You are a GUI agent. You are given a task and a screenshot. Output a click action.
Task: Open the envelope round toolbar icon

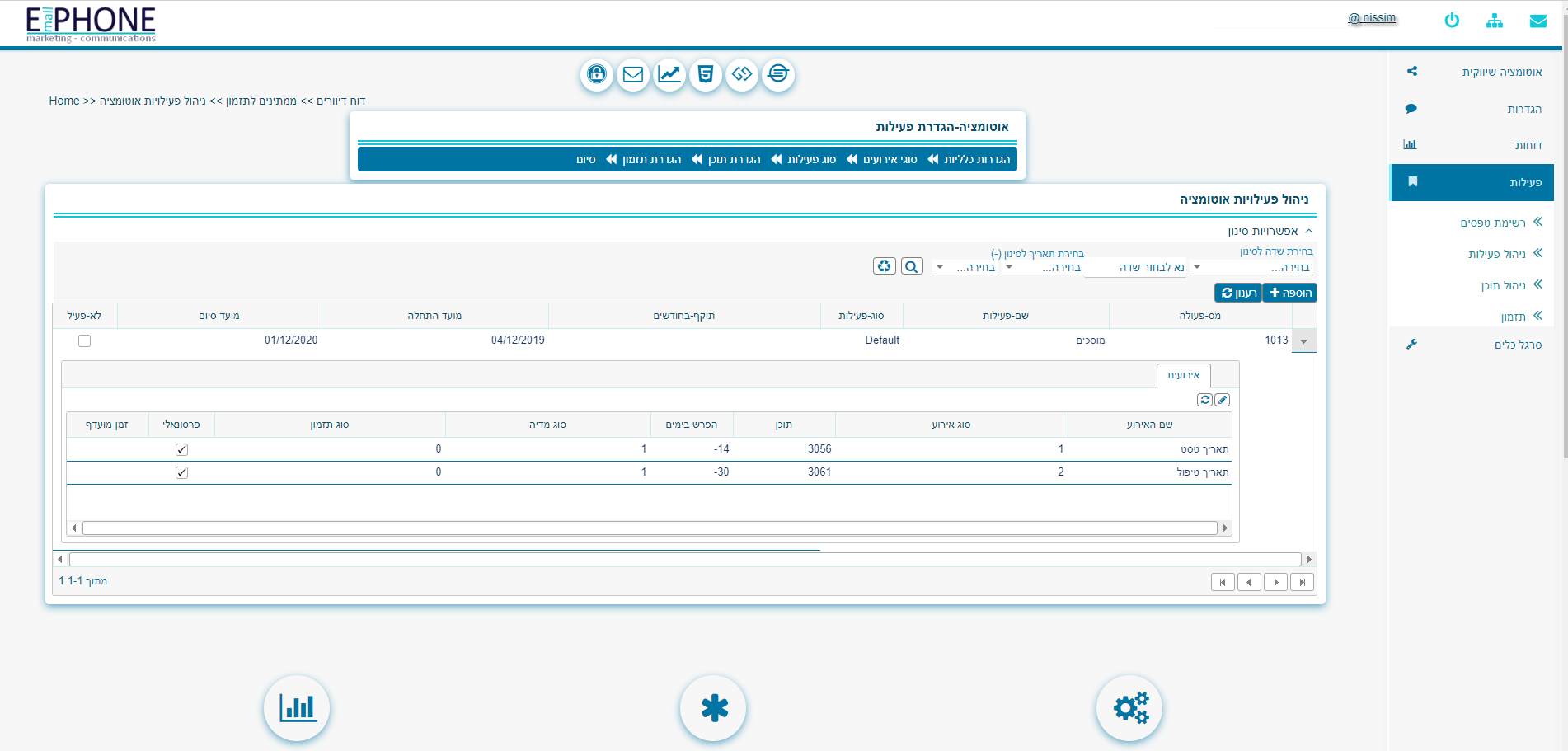click(x=633, y=74)
